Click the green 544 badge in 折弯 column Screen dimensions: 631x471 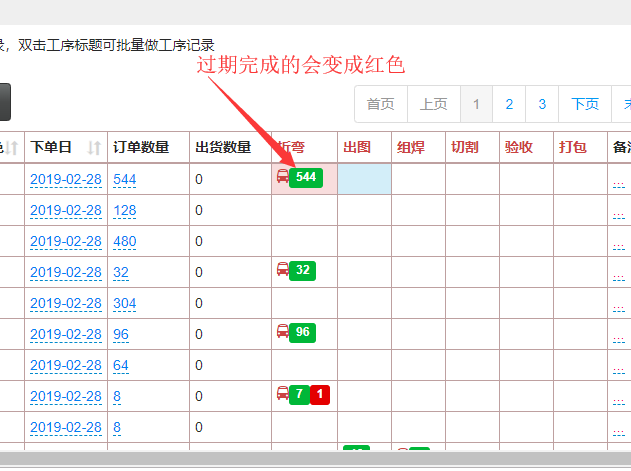[306, 178]
